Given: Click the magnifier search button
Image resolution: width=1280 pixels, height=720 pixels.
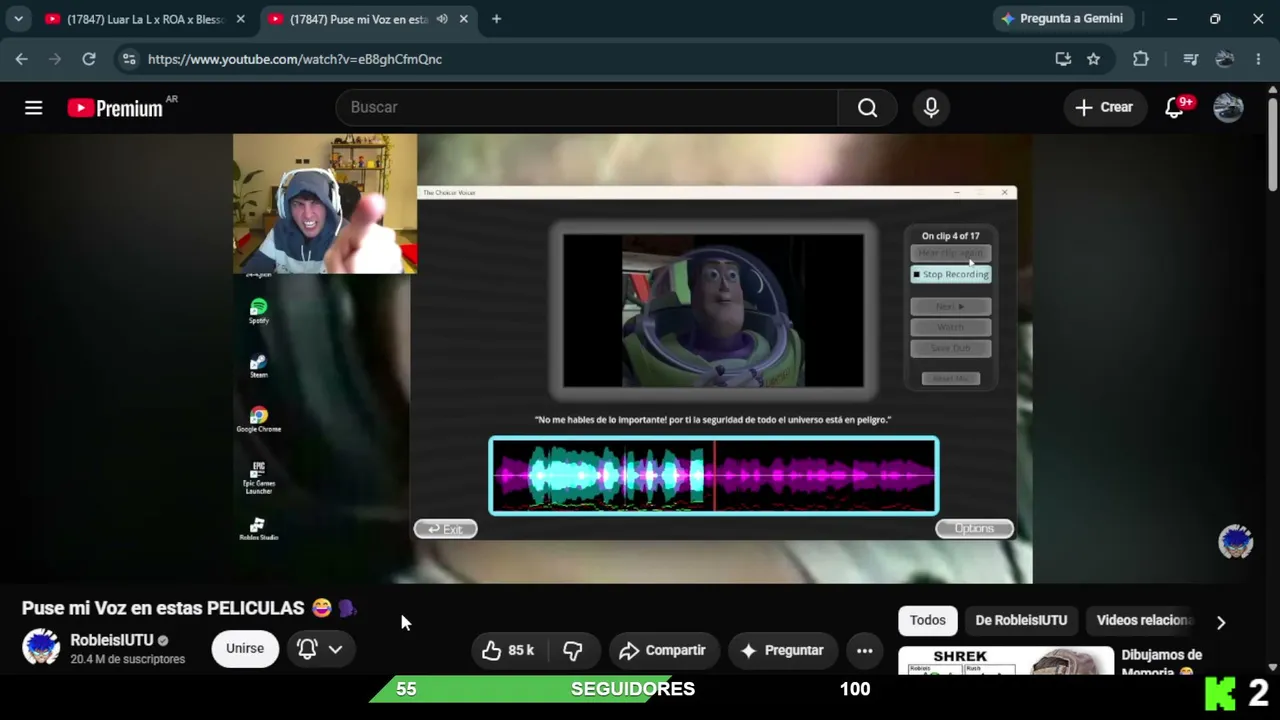Looking at the screenshot, I should pyautogui.click(x=867, y=108).
